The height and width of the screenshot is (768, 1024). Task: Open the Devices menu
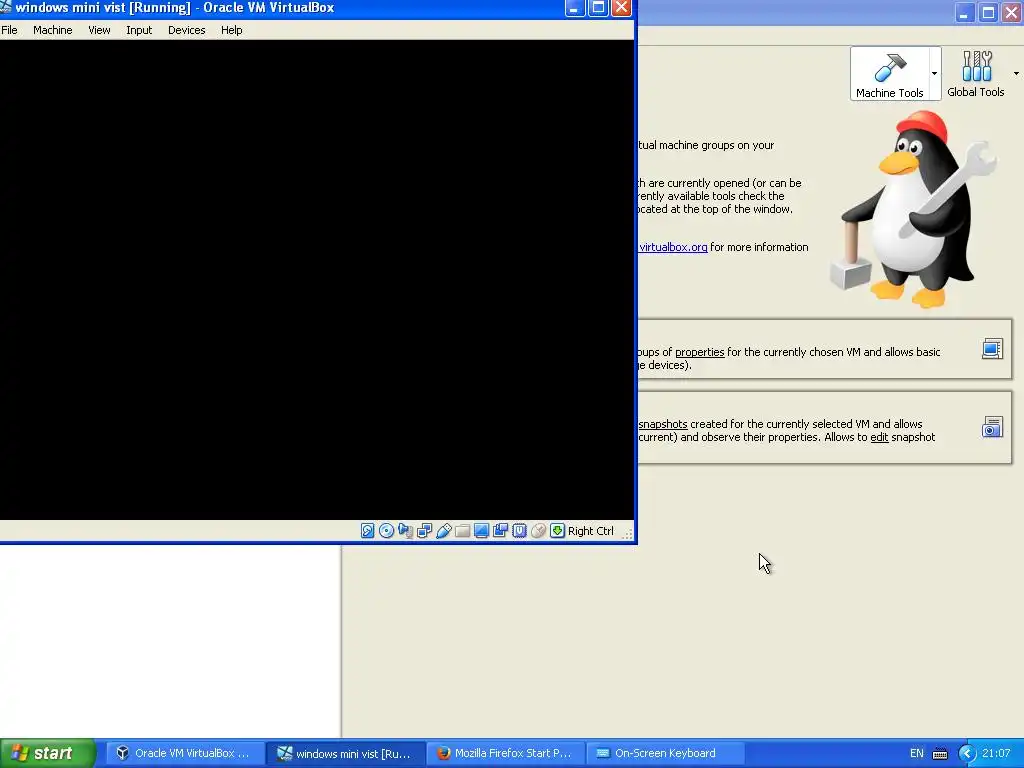click(187, 30)
